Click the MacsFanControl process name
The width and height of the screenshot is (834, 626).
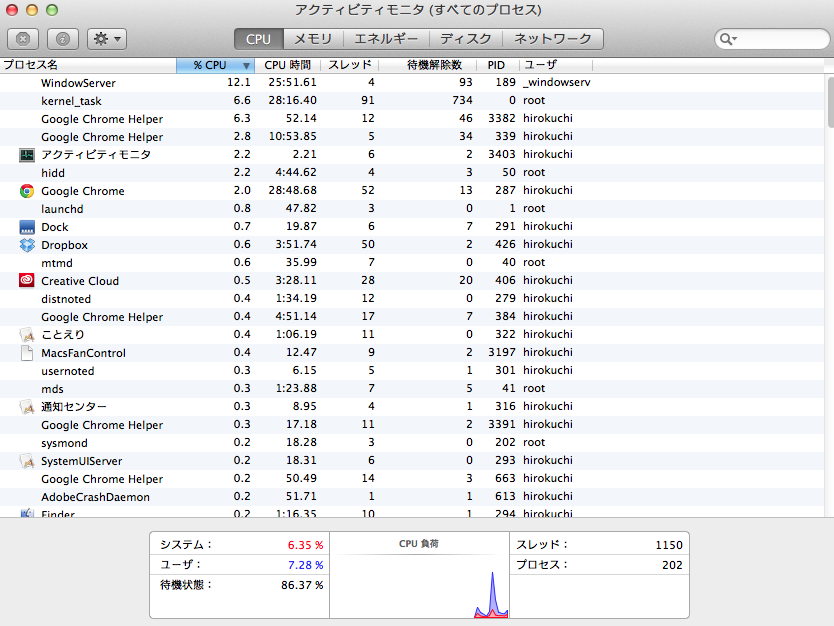84,353
